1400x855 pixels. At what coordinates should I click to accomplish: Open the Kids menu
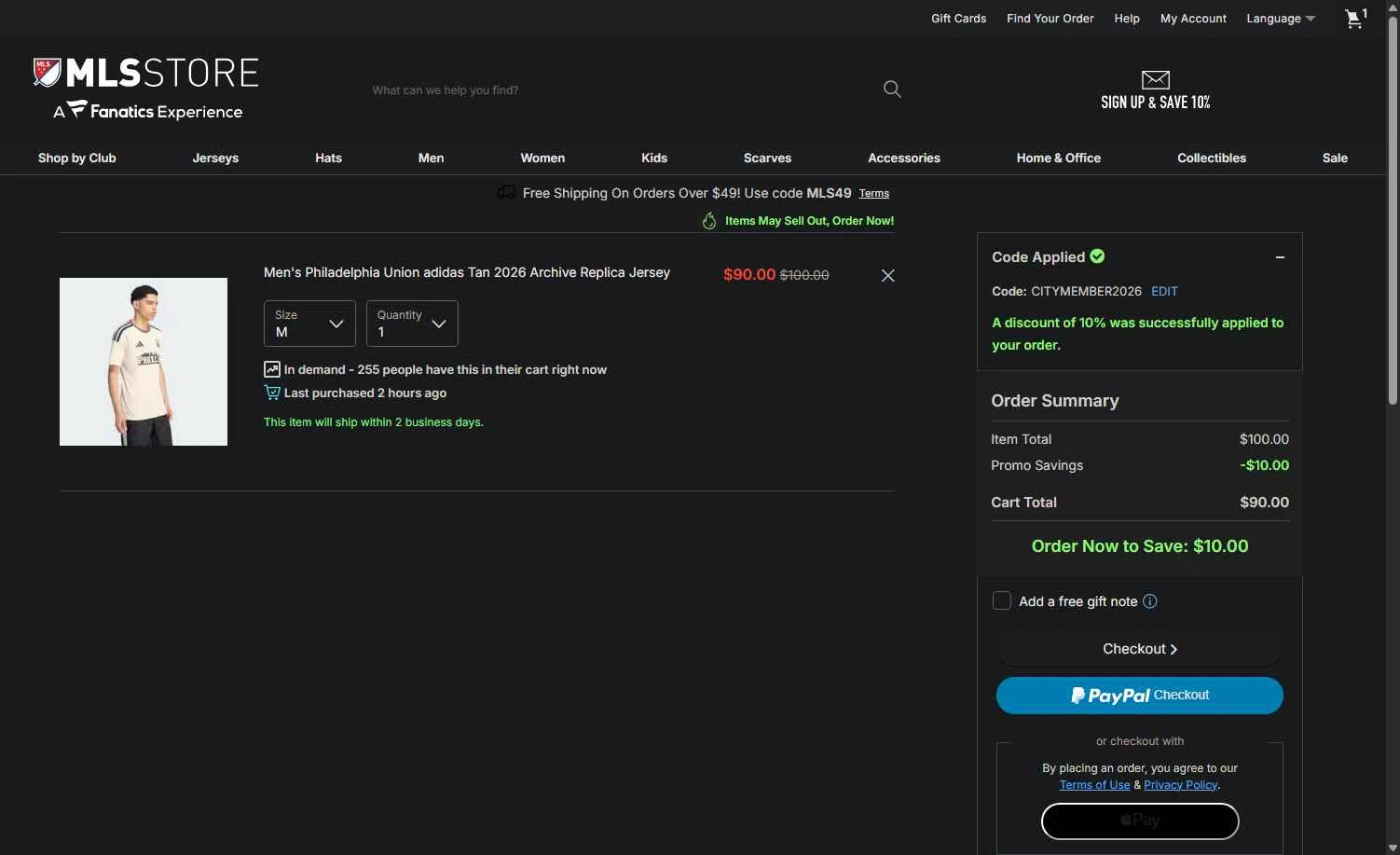(654, 158)
